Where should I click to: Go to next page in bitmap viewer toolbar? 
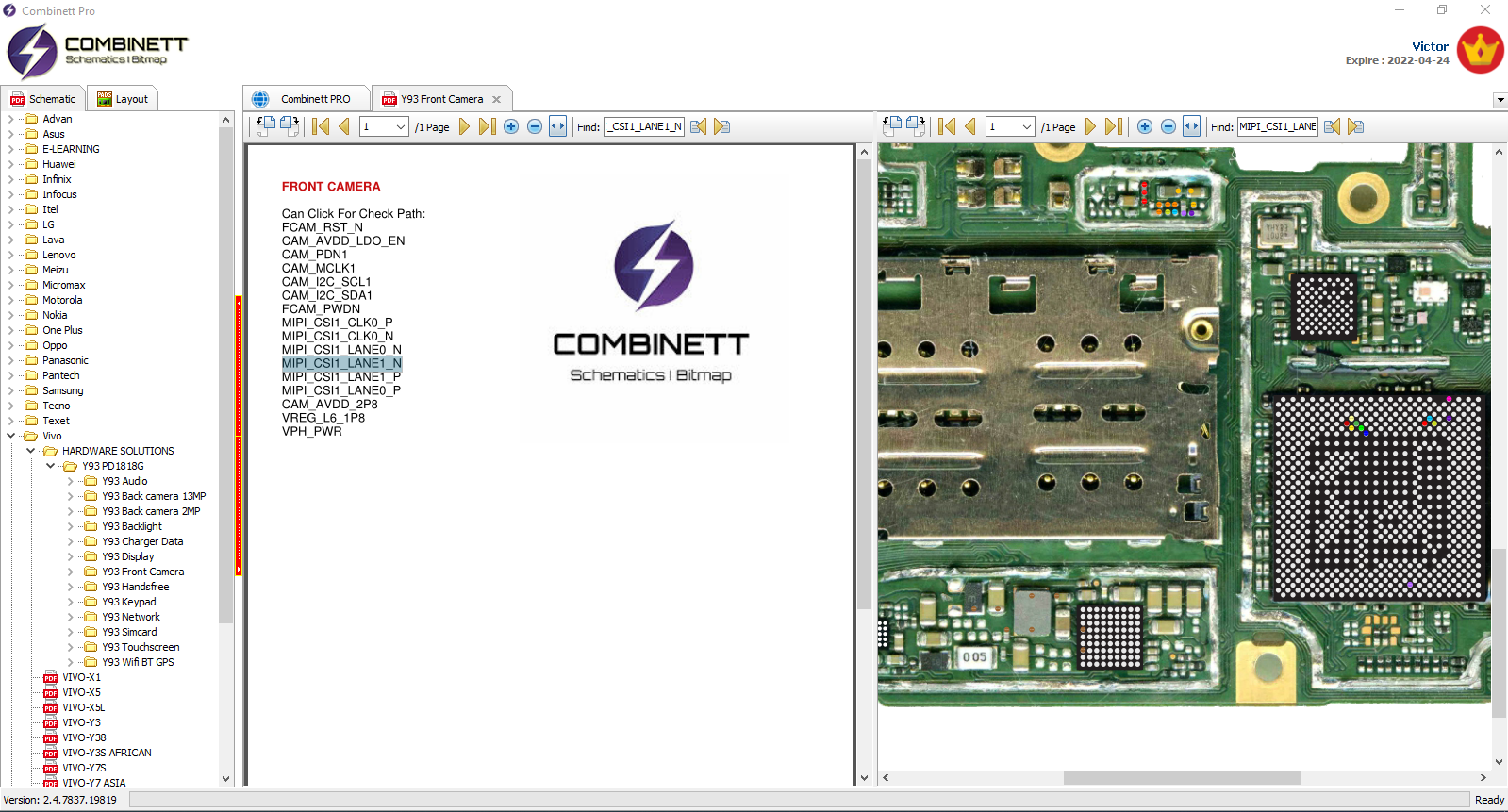pyautogui.click(x=1090, y=126)
